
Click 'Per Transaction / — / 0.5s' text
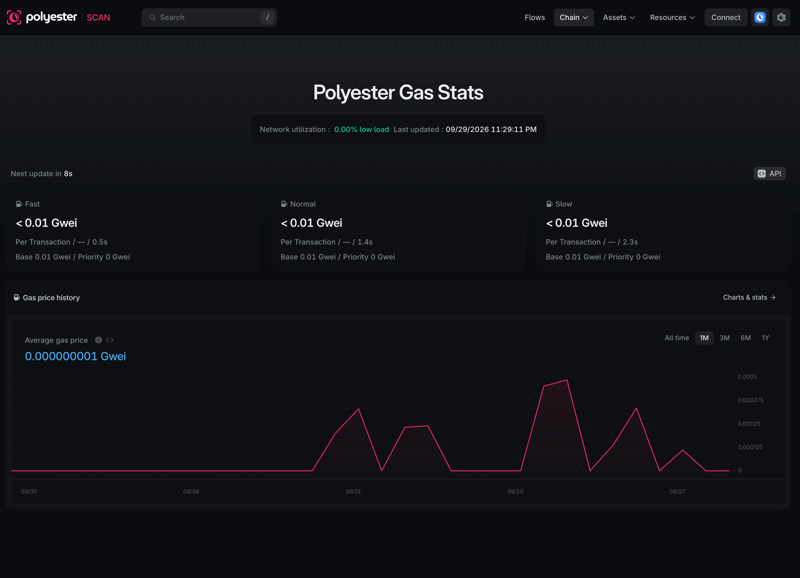click(x=61, y=242)
